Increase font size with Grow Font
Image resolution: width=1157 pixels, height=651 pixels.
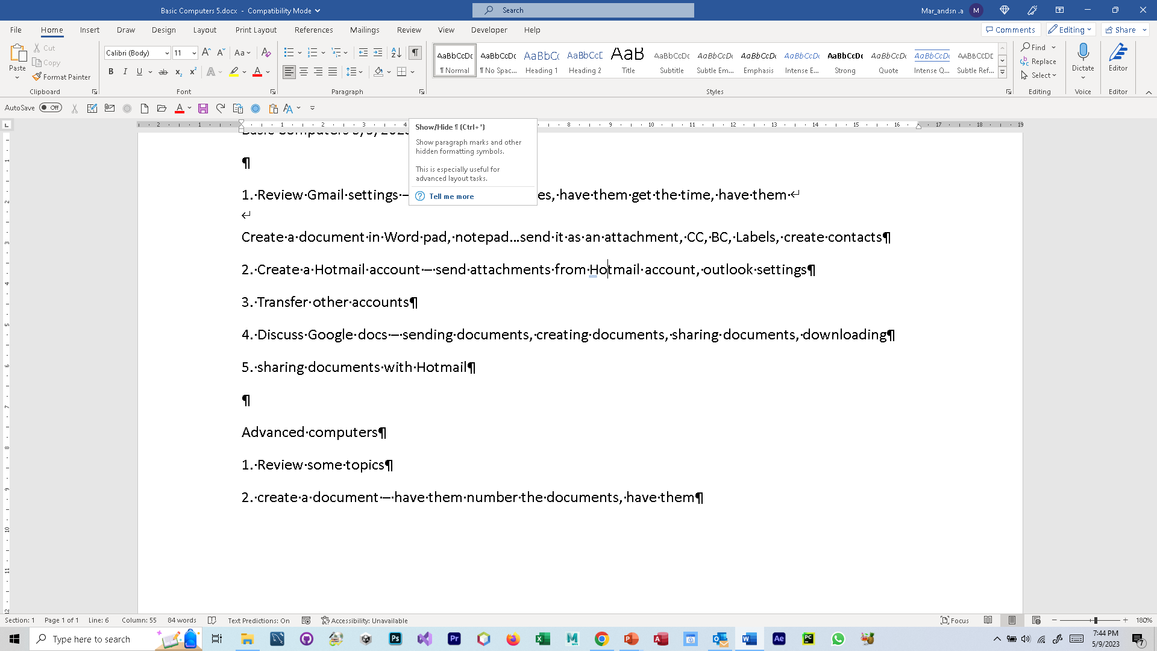click(206, 52)
